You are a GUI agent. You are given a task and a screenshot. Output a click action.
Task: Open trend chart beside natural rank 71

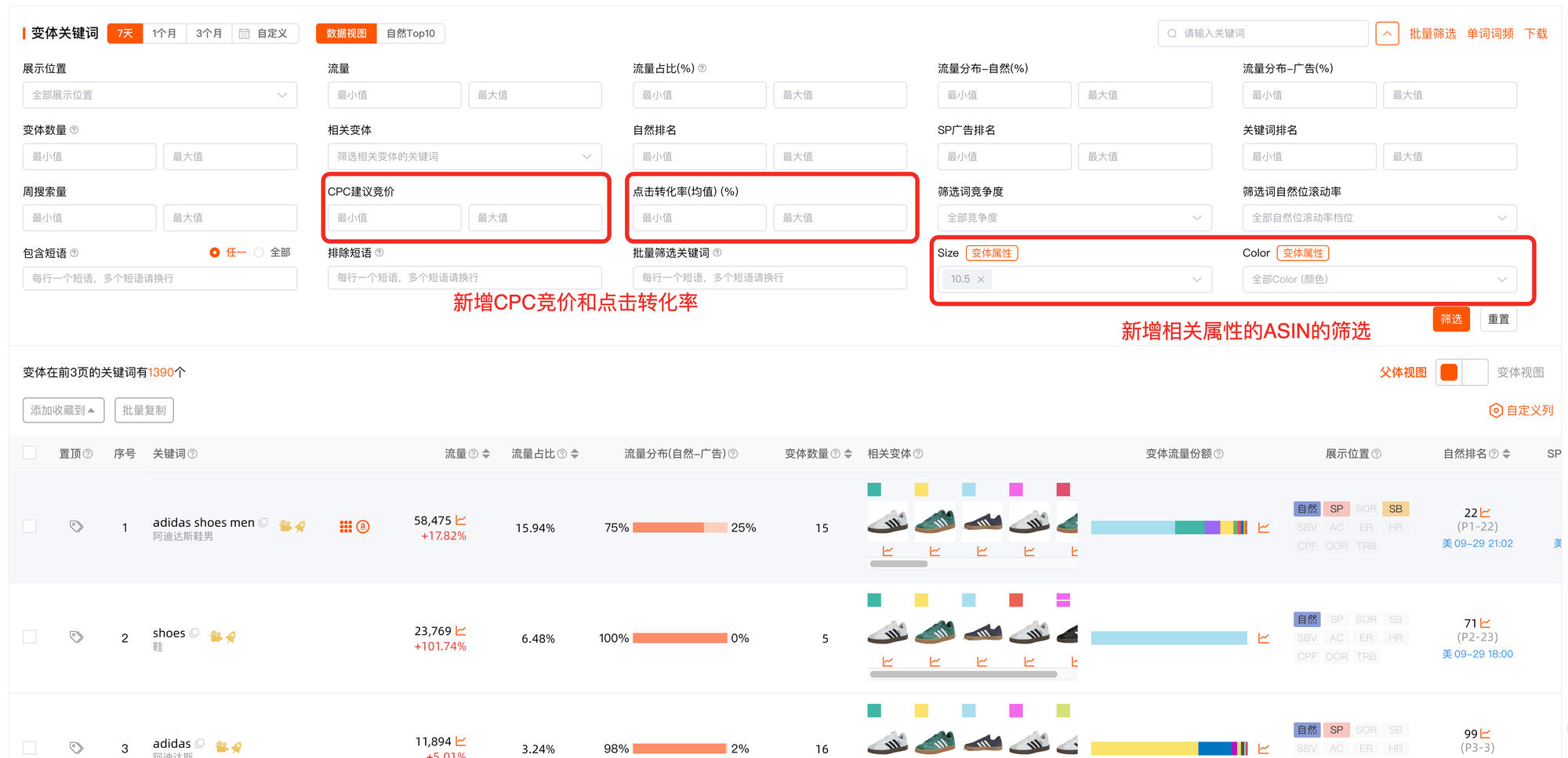pos(1485,623)
